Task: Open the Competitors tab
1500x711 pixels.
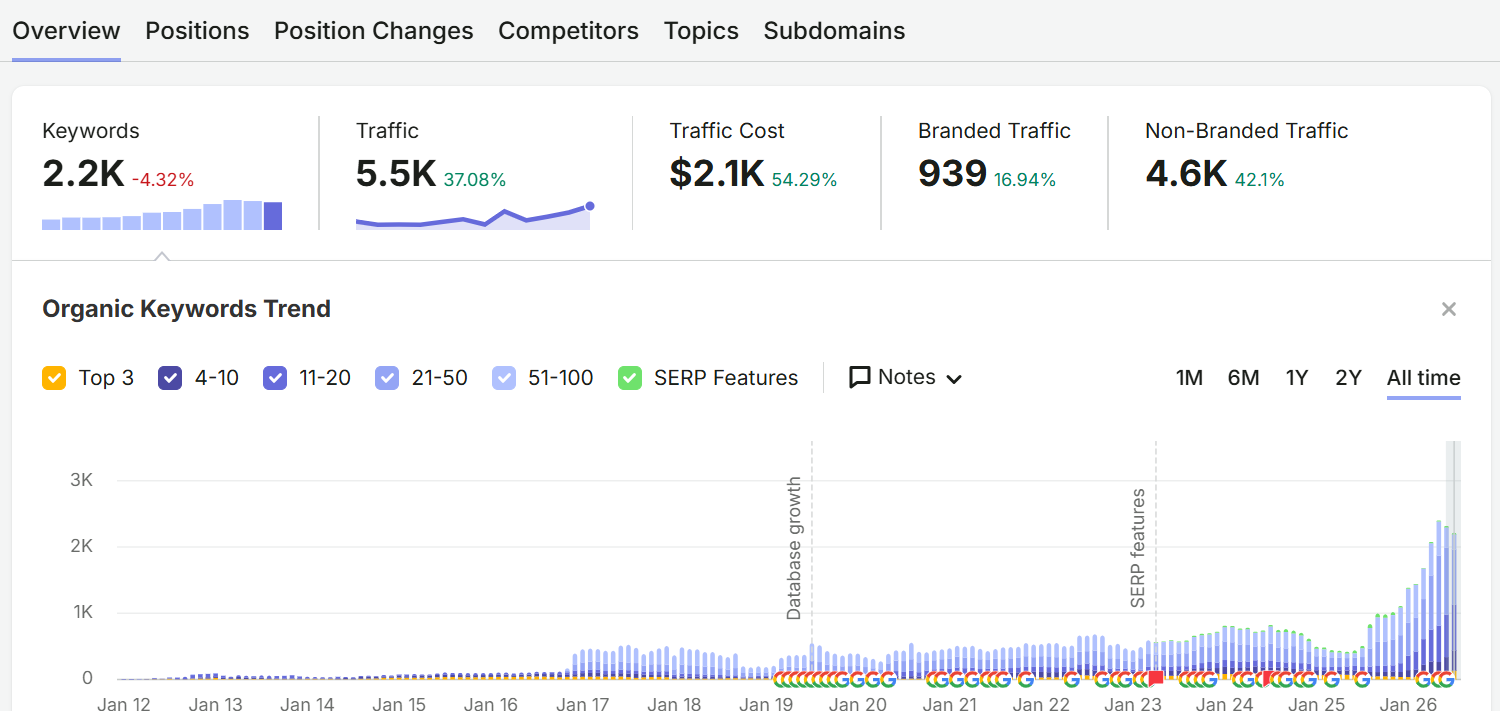Action: [x=568, y=31]
